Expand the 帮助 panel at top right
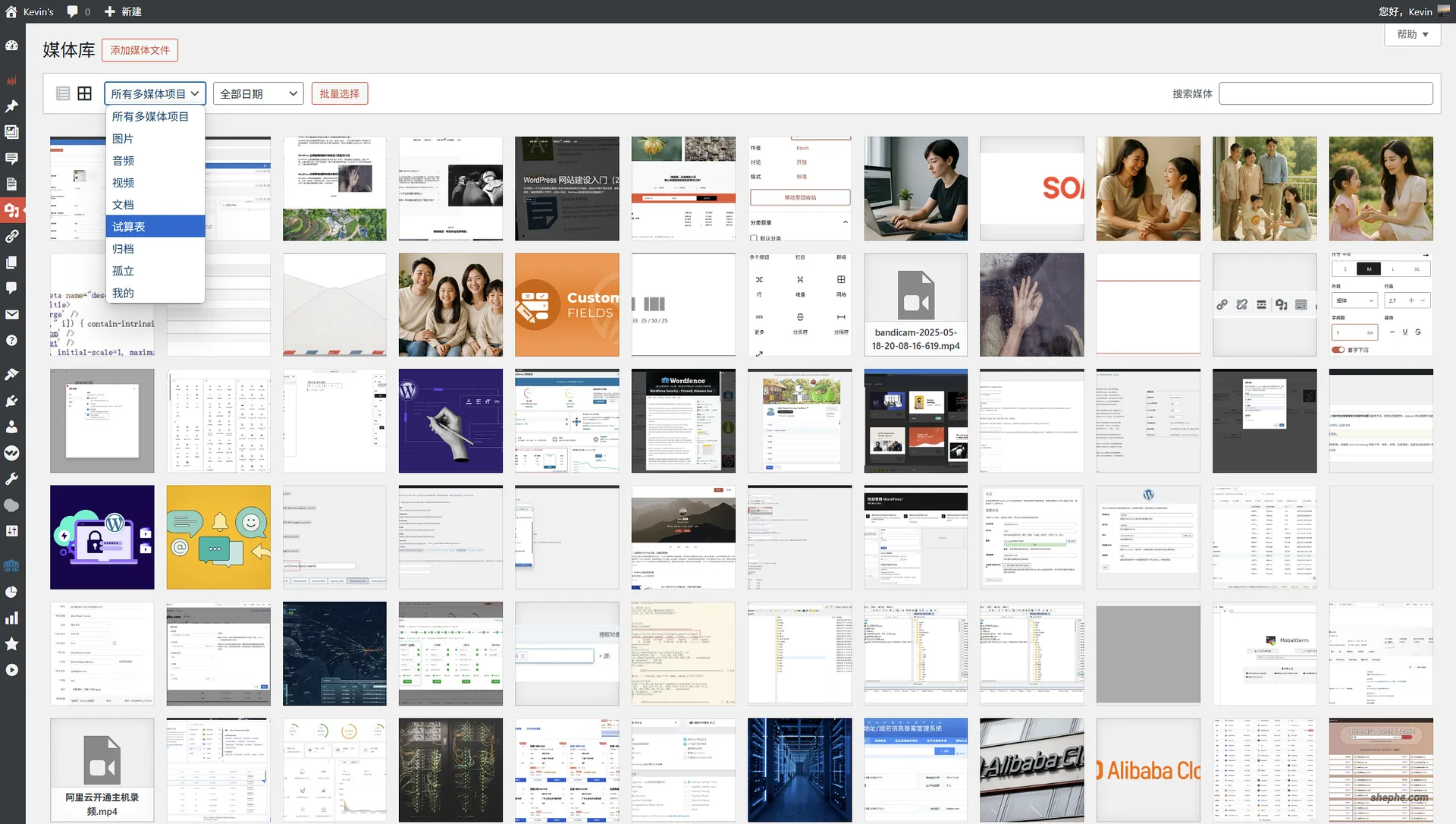 point(1411,34)
